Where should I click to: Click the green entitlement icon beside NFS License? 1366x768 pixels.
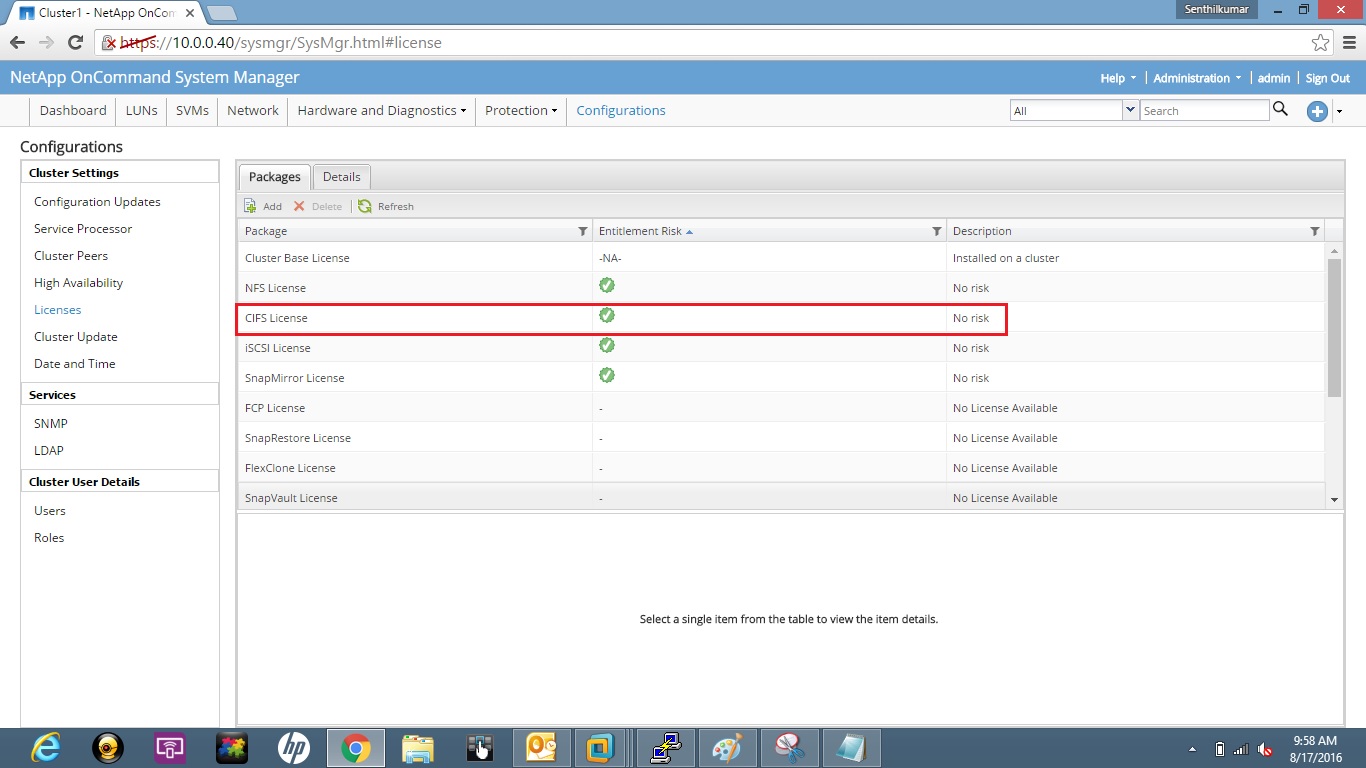(606, 288)
